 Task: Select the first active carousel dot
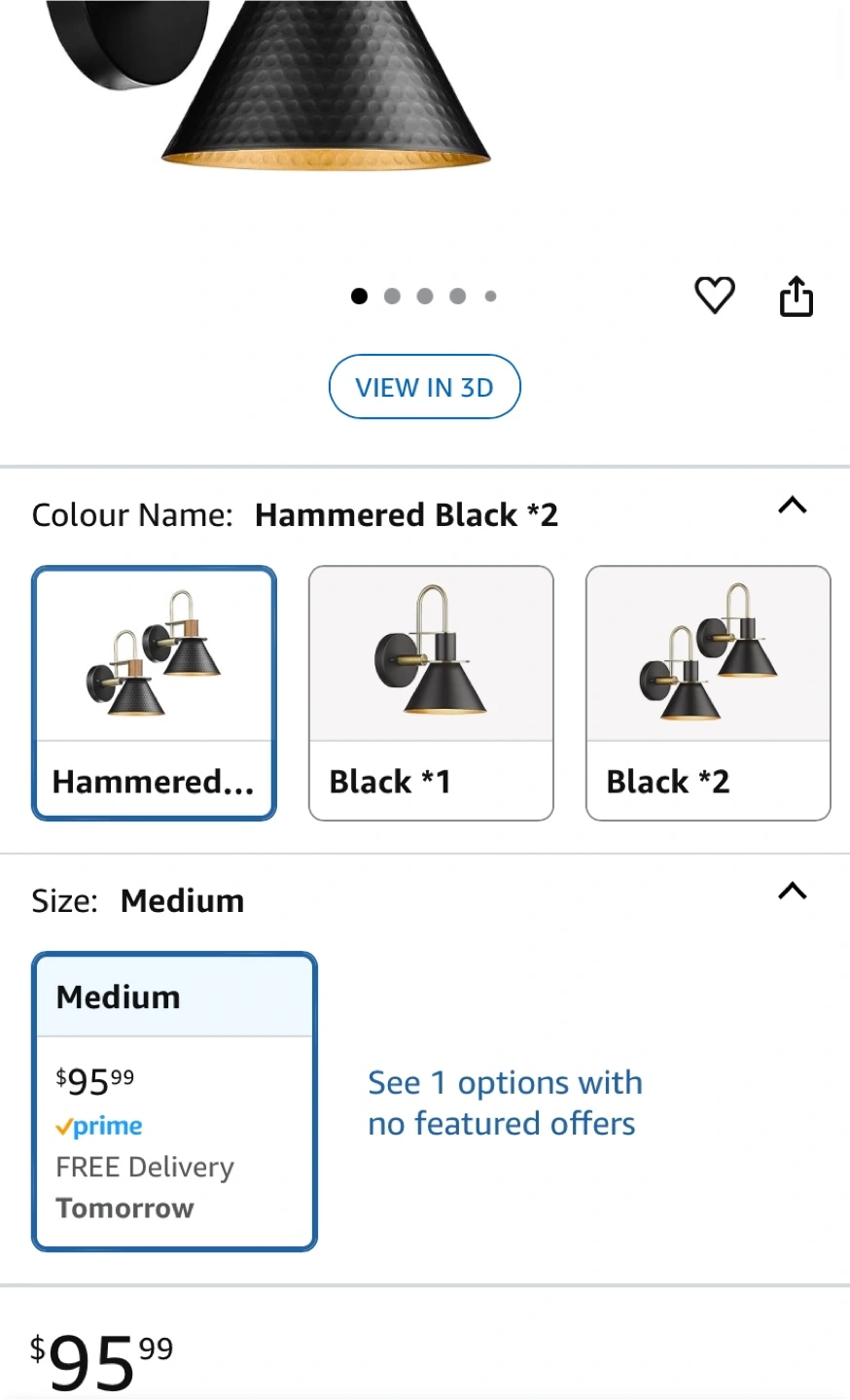359,296
